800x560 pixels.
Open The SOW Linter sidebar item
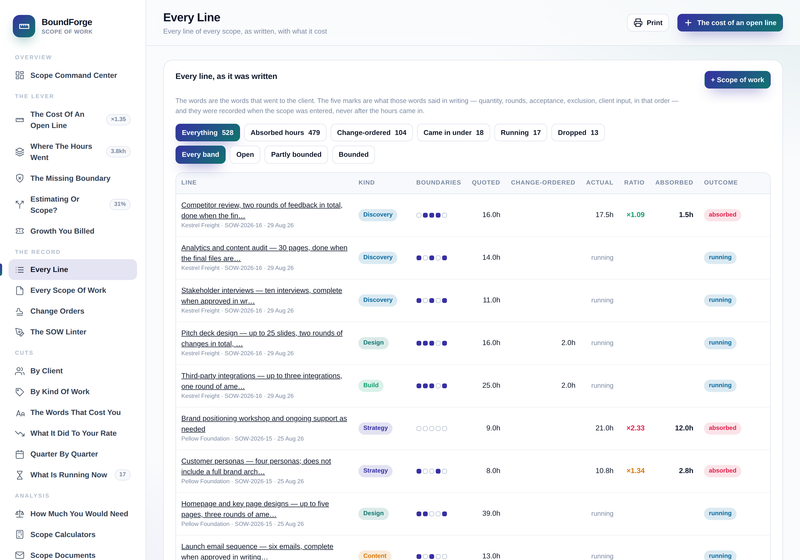tap(73, 332)
